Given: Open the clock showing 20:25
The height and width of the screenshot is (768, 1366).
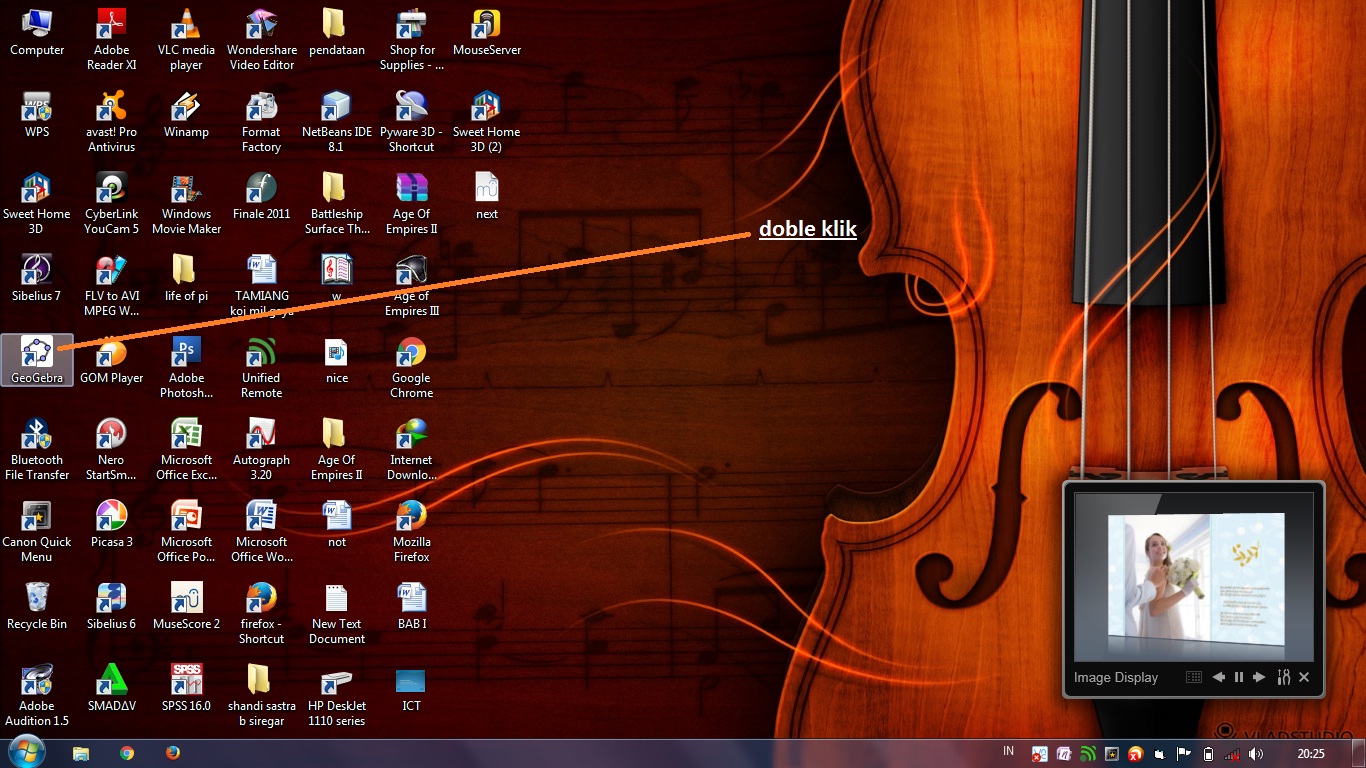Looking at the screenshot, I should pos(1311,754).
